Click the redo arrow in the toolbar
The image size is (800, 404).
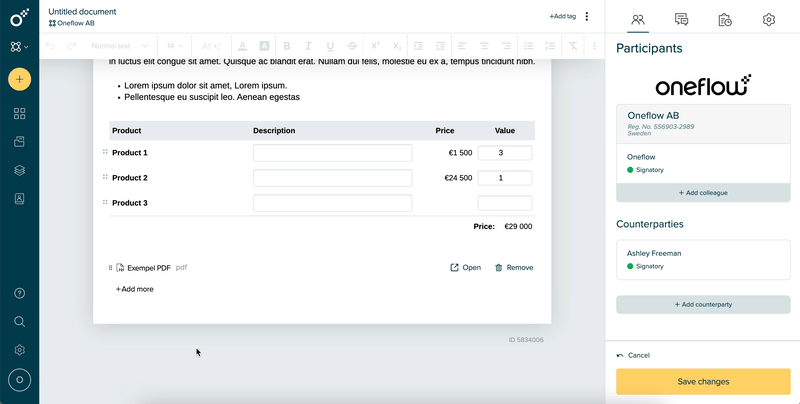(72, 46)
